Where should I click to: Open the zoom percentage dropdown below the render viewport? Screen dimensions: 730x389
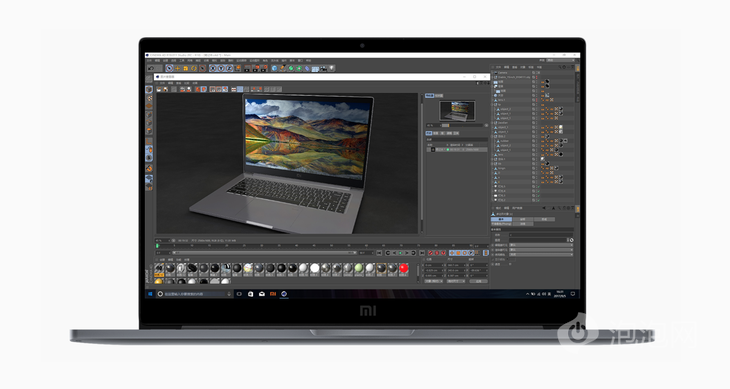click(x=161, y=241)
